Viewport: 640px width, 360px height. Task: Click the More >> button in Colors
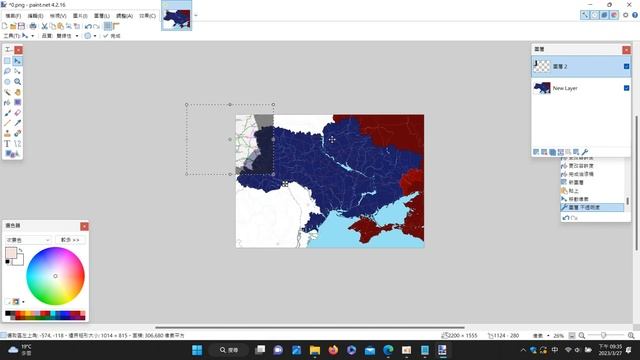70,240
